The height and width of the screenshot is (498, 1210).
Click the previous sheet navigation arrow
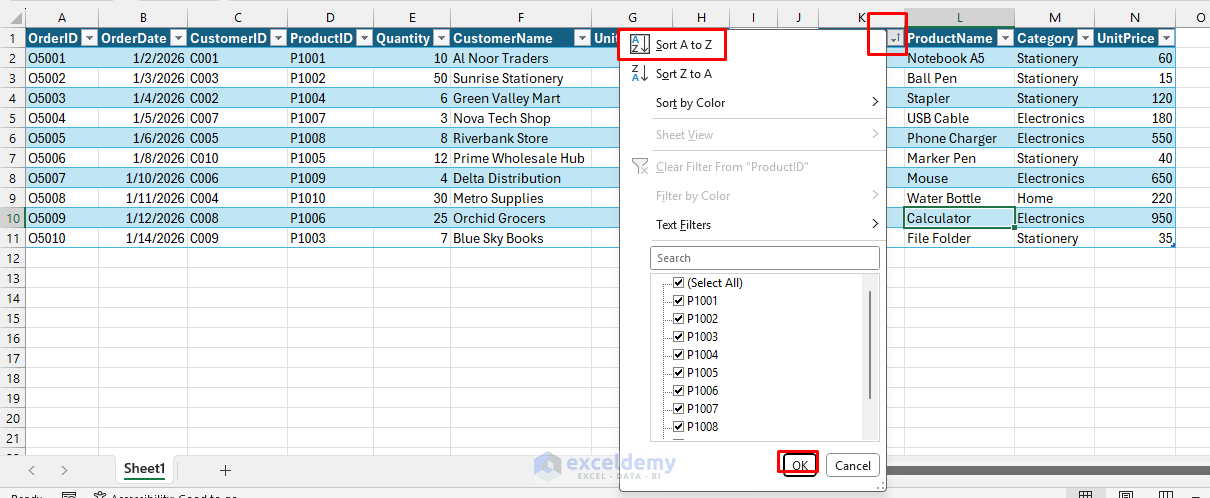pos(32,470)
